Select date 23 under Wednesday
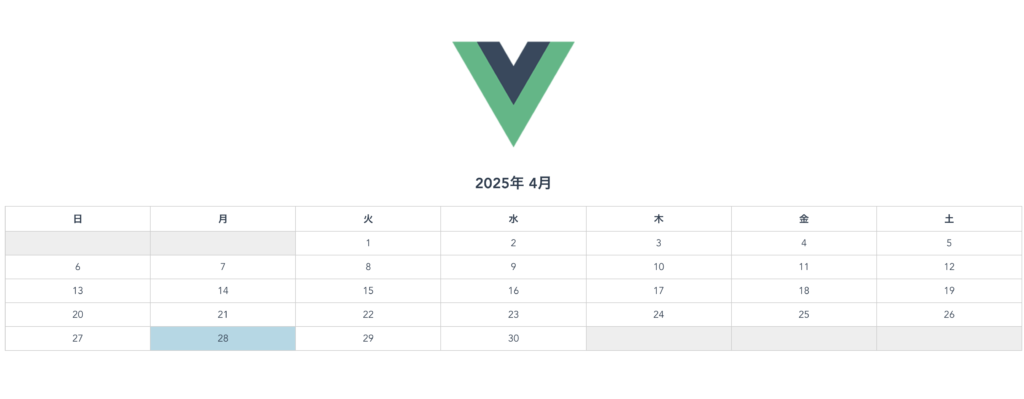Screen dimensions: 1024x399 [513, 314]
